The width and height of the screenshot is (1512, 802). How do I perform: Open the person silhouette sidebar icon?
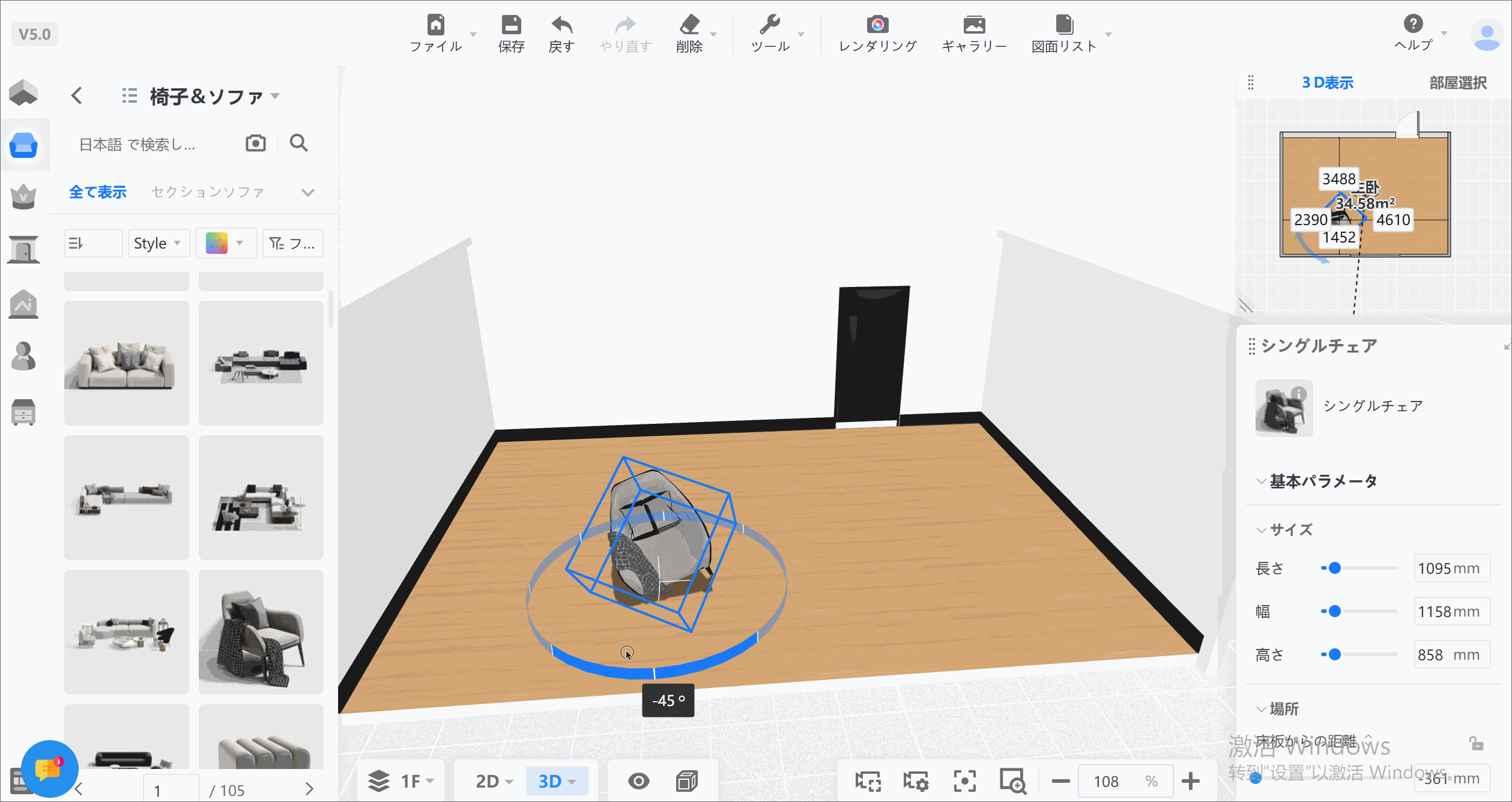point(23,357)
